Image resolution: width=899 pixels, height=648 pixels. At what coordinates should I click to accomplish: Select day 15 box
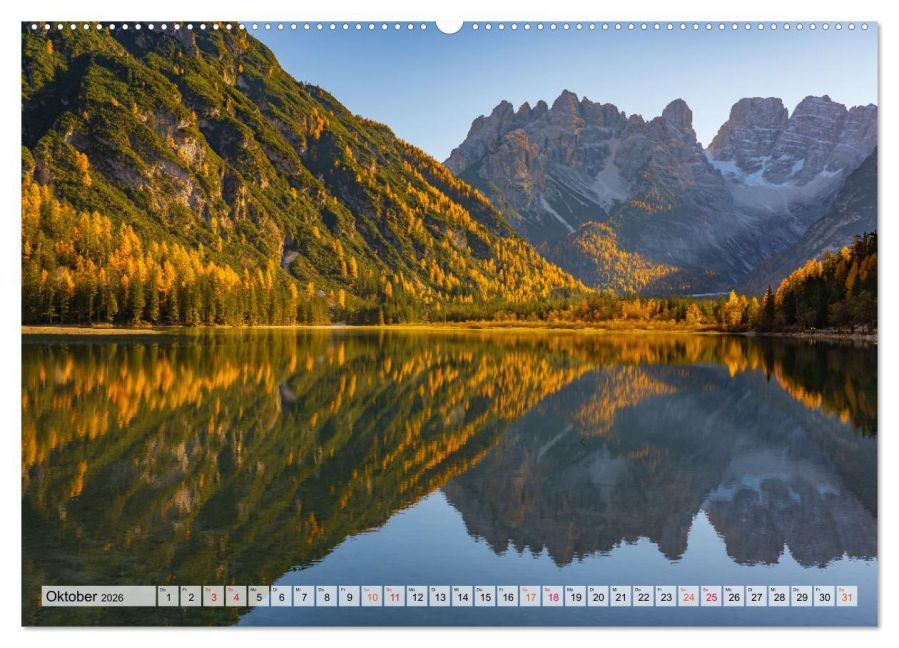(485, 596)
